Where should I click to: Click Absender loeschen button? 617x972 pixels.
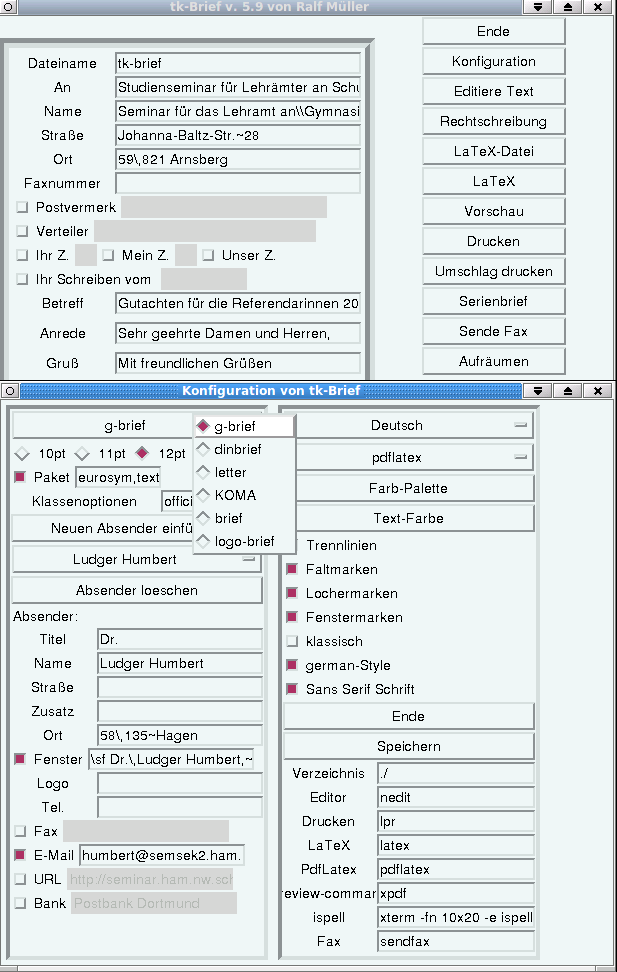137,591
